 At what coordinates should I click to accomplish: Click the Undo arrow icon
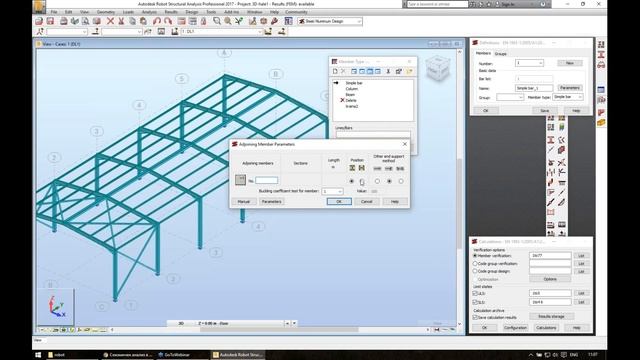(x=157, y=21)
